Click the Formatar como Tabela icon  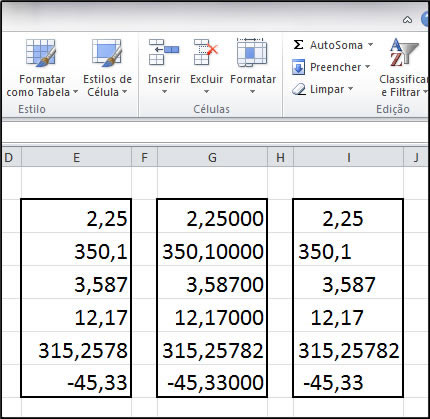[41, 53]
